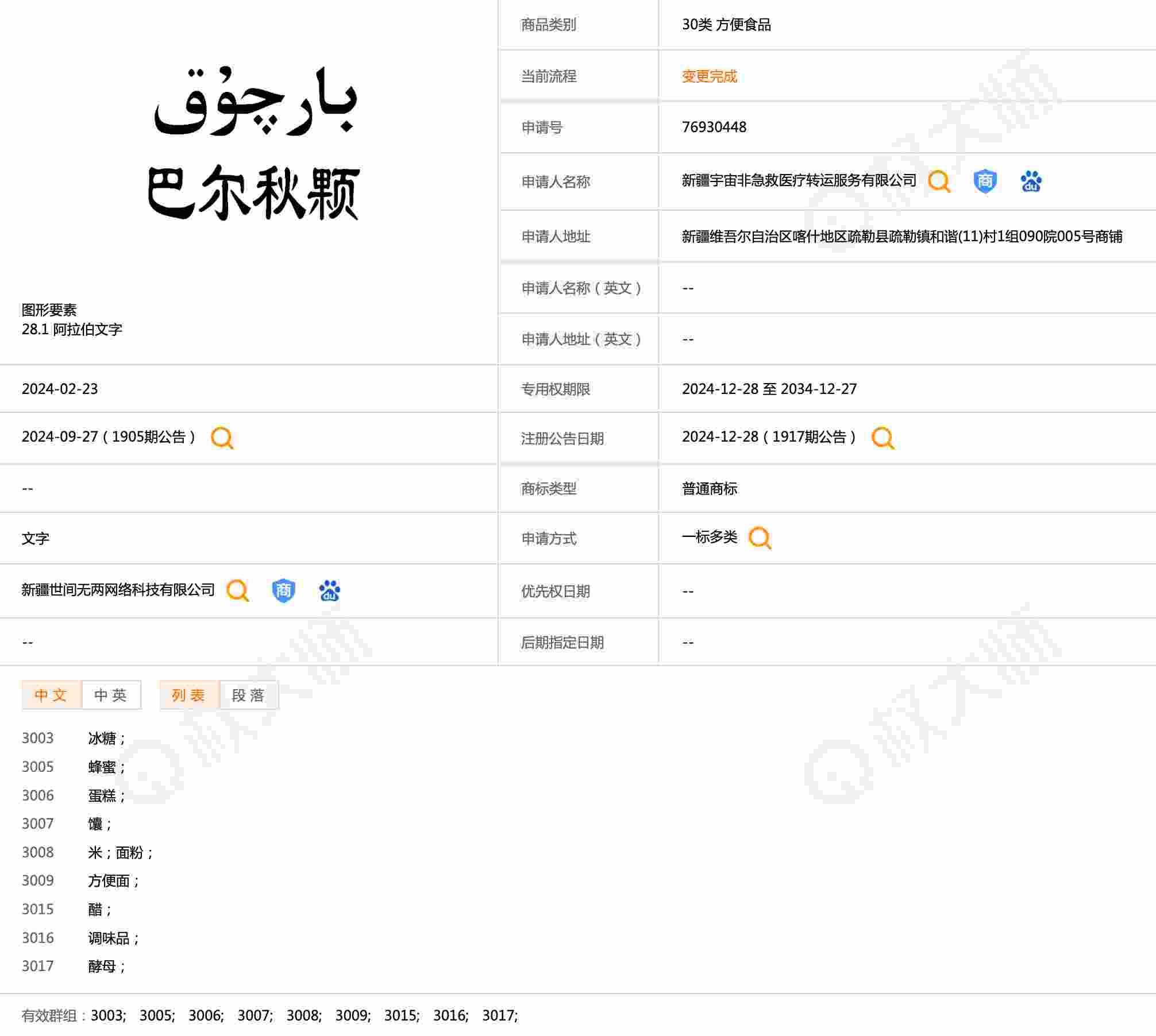The height and width of the screenshot is (1036, 1156).
Task: Click applicant name 新疆宇宙非急救医疗转运服务有限公司 text
Action: click(x=799, y=181)
